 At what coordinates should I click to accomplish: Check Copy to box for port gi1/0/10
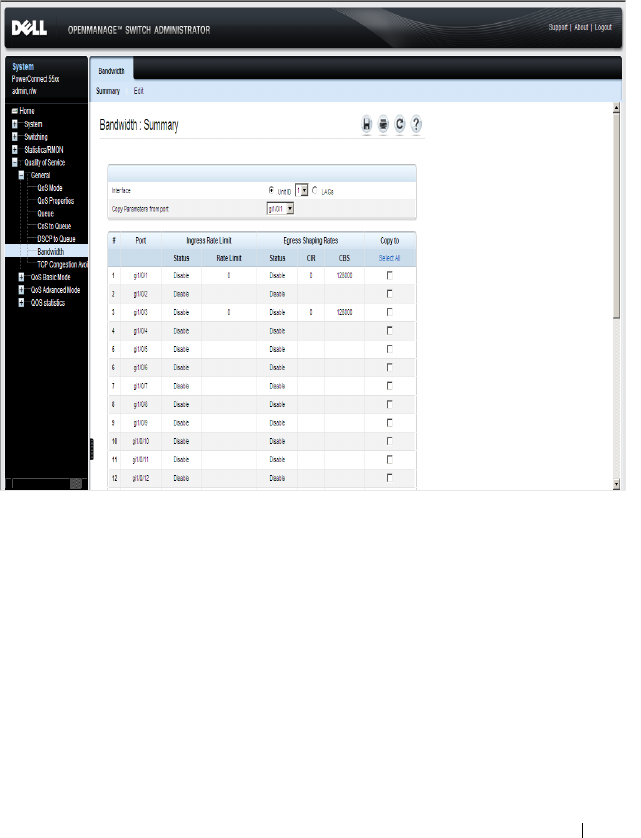point(389,441)
